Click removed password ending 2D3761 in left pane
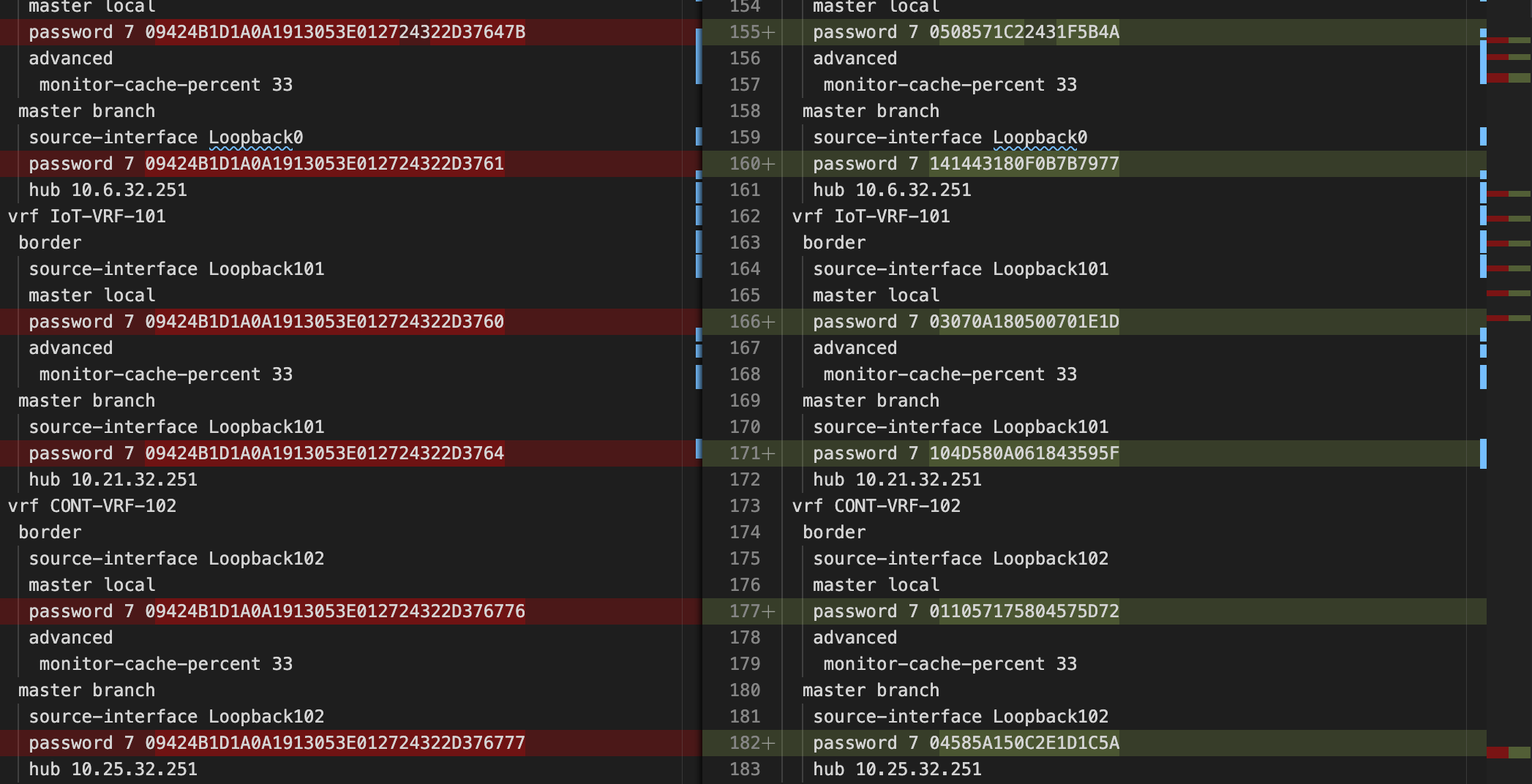1532x784 pixels. [x=324, y=164]
